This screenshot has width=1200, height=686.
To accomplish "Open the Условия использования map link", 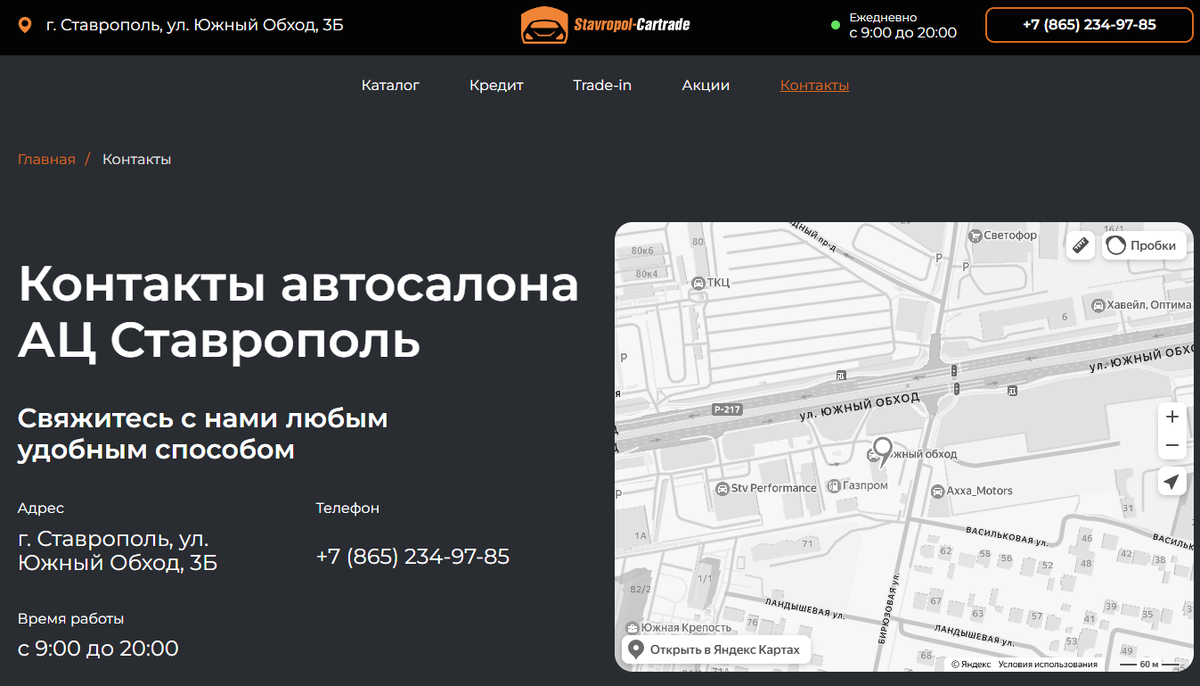I will (1047, 664).
